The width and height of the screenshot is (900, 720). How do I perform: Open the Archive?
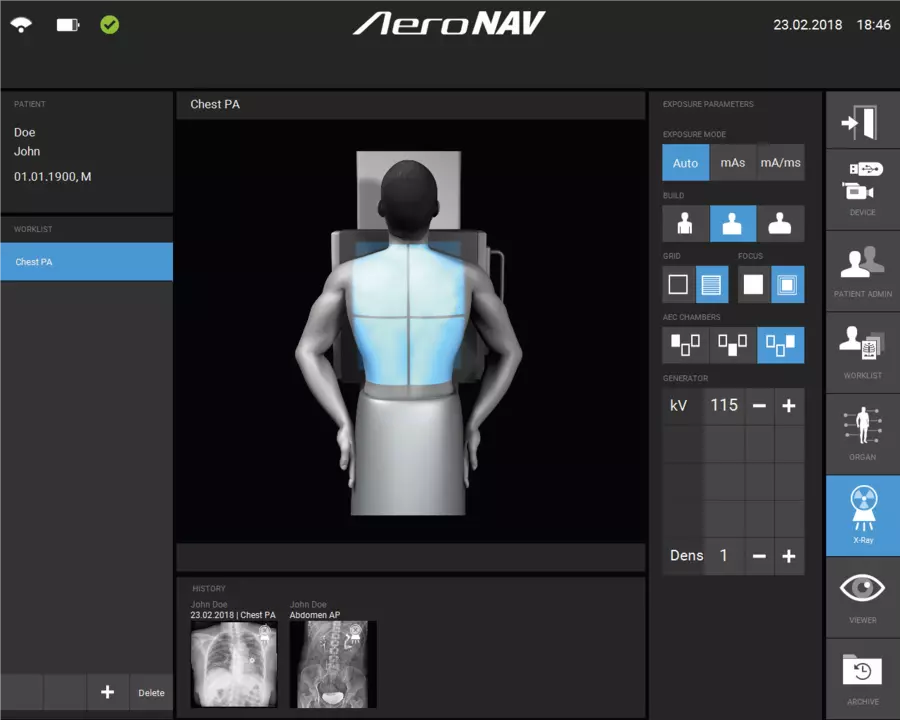pos(862,675)
